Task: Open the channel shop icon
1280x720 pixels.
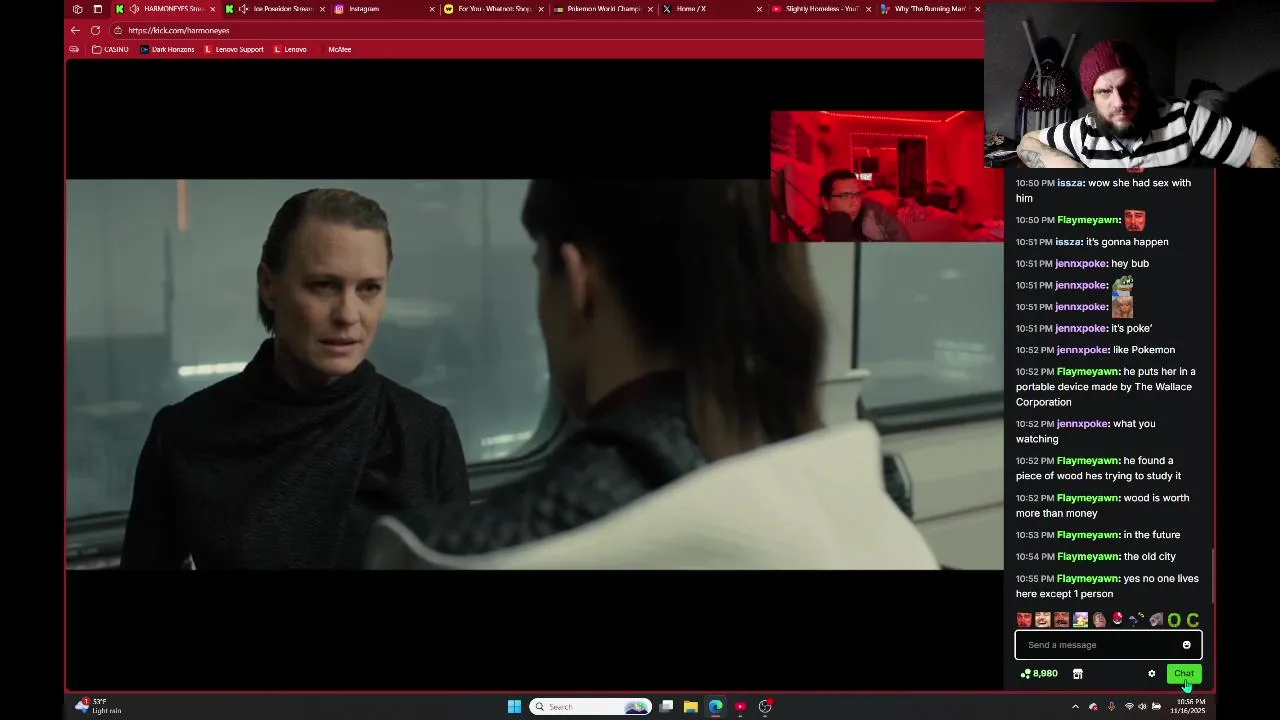Action: tap(1077, 674)
